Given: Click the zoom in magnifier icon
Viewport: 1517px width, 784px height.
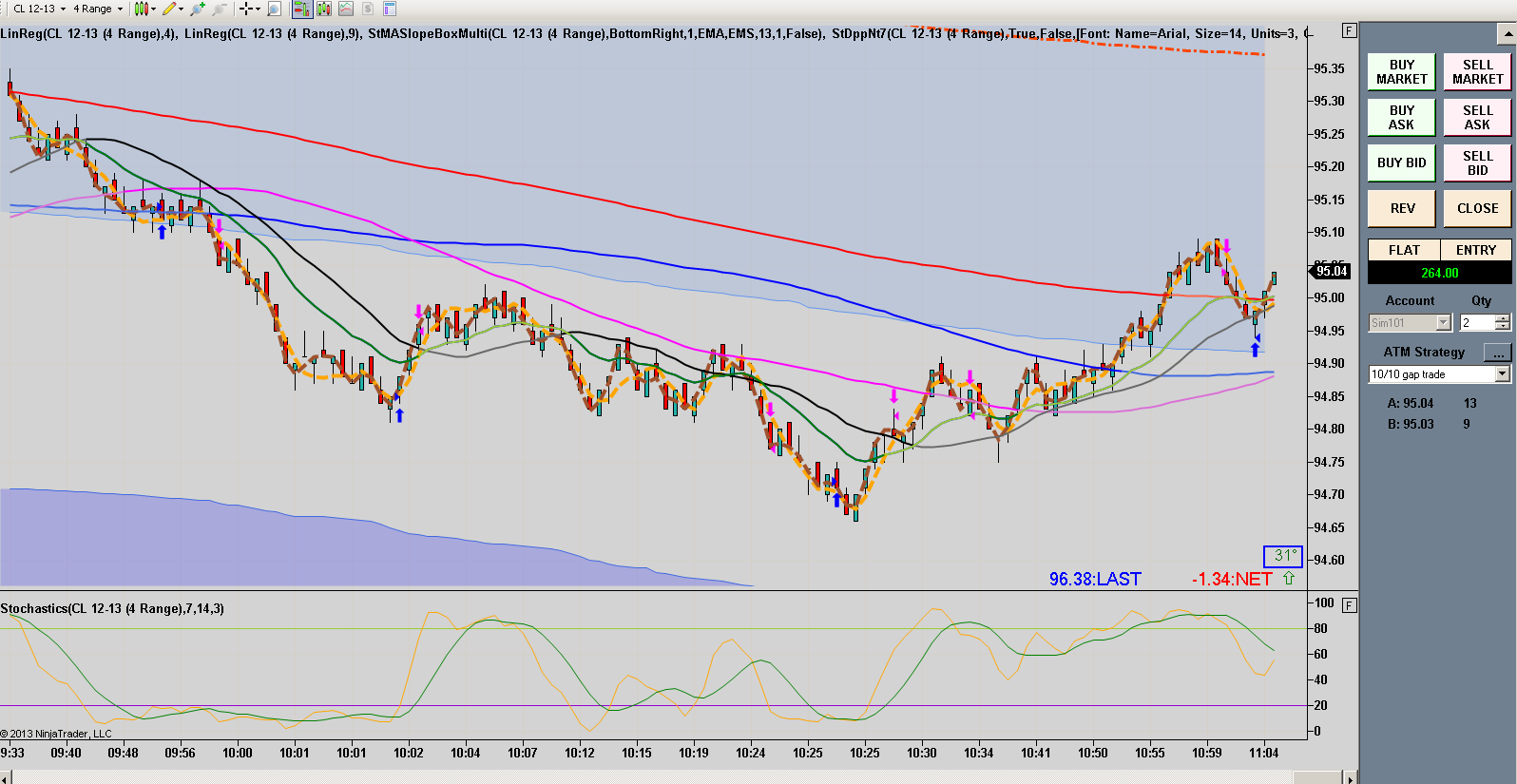Looking at the screenshot, I should coord(197,9).
